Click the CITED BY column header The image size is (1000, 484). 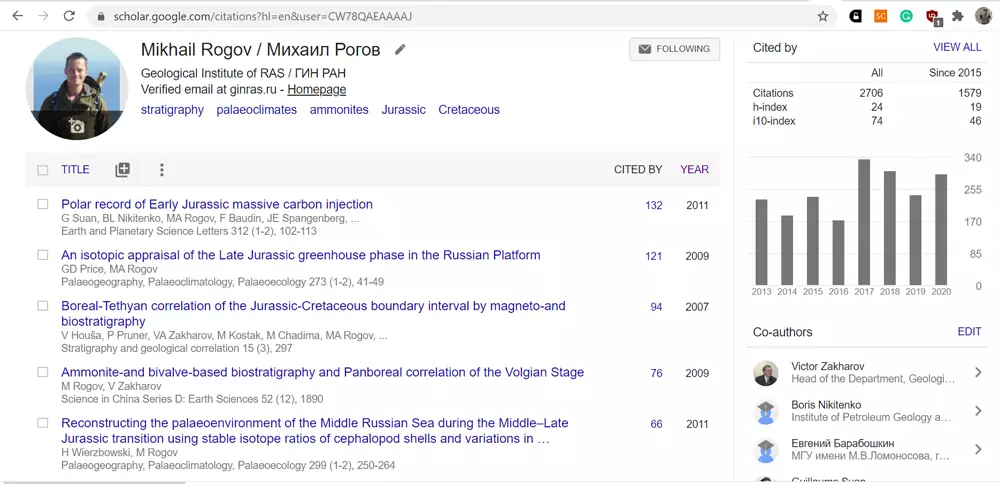(x=638, y=170)
